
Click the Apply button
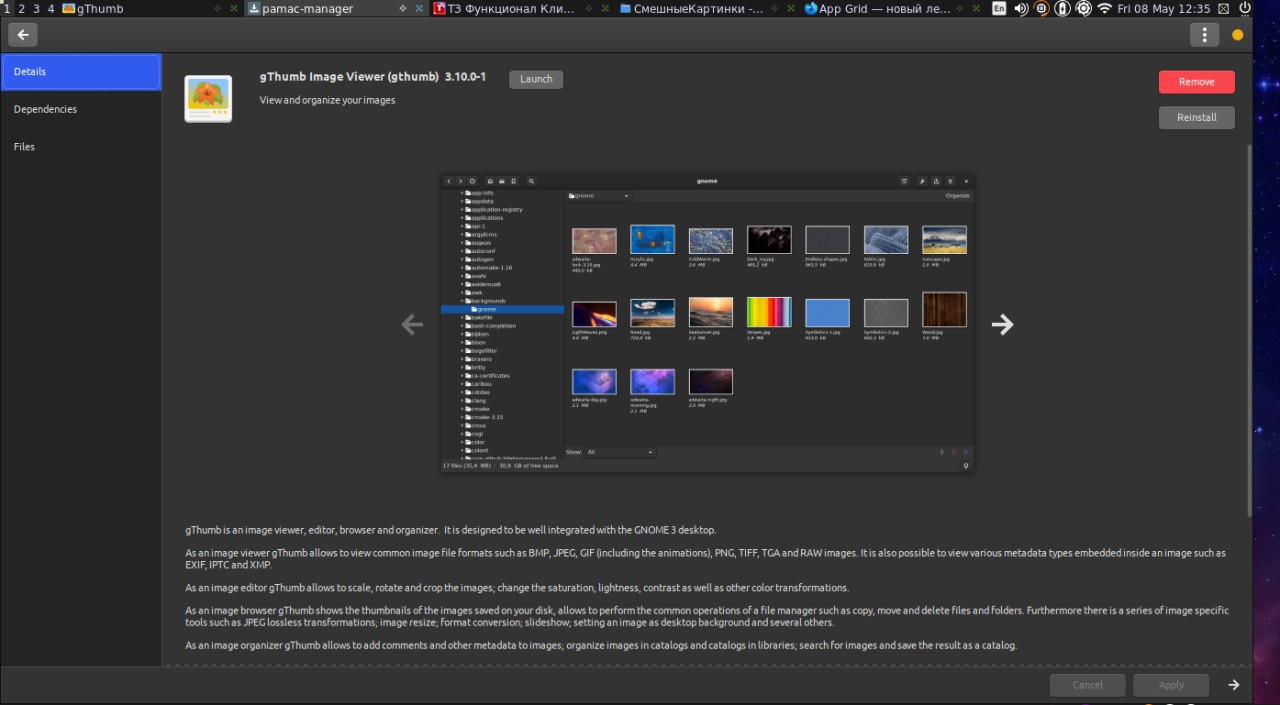(1171, 685)
